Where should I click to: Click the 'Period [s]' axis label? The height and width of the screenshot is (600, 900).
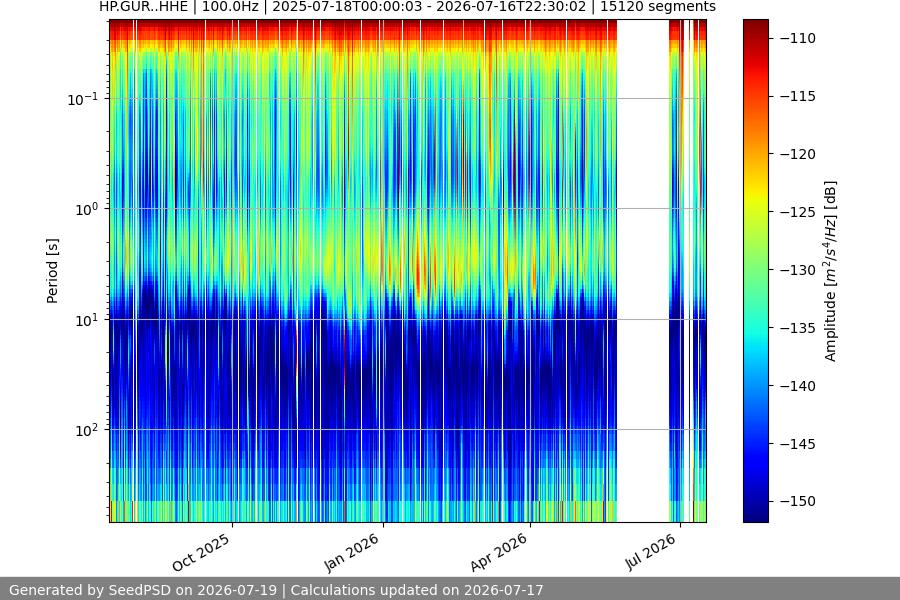(52, 271)
